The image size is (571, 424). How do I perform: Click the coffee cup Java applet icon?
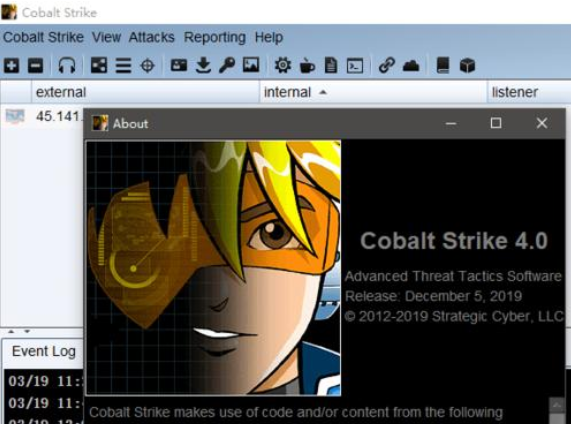click(x=307, y=66)
